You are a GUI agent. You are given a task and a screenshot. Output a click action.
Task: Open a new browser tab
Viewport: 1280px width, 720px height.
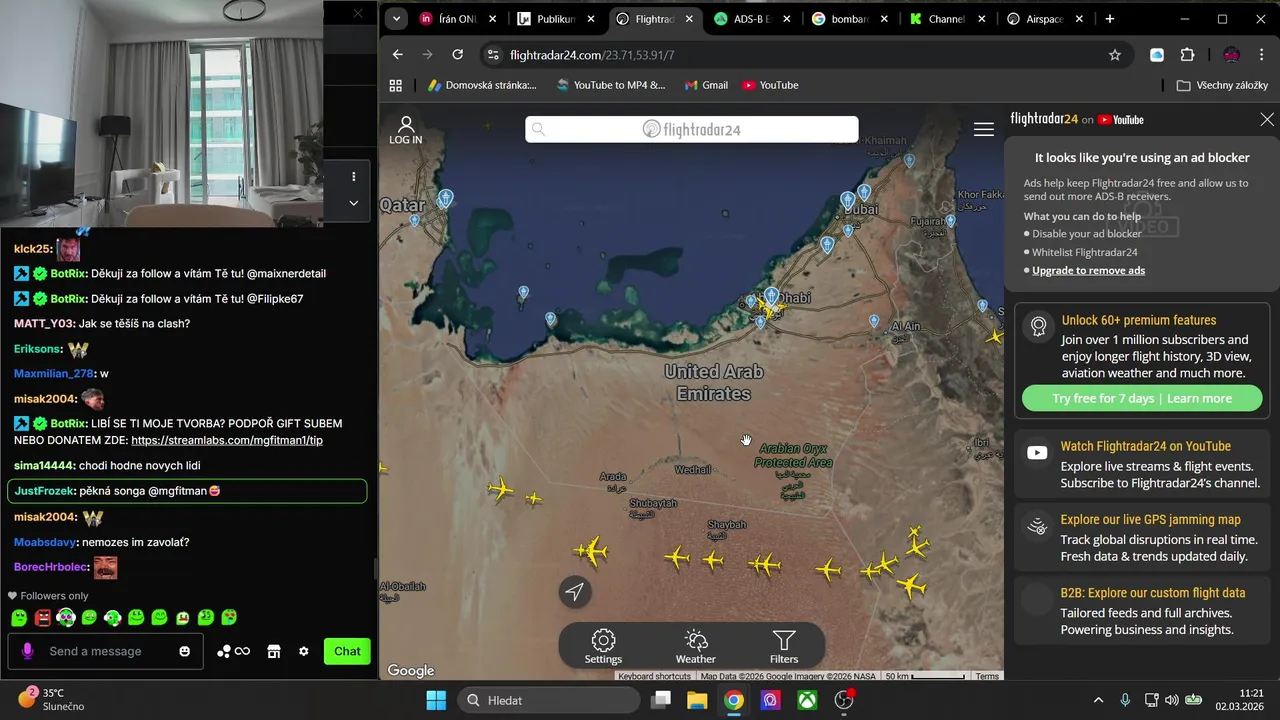[1109, 19]
